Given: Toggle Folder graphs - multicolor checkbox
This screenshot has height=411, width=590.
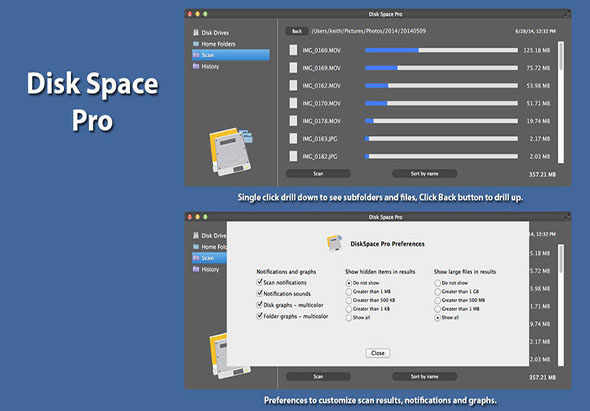Looking at the screenshot, I should tap(259, 316).
